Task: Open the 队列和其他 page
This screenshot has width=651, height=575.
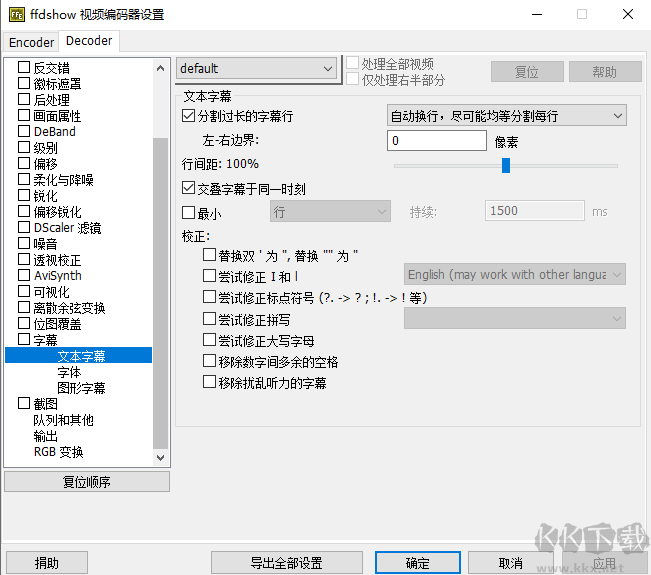Action: point(63,420)
